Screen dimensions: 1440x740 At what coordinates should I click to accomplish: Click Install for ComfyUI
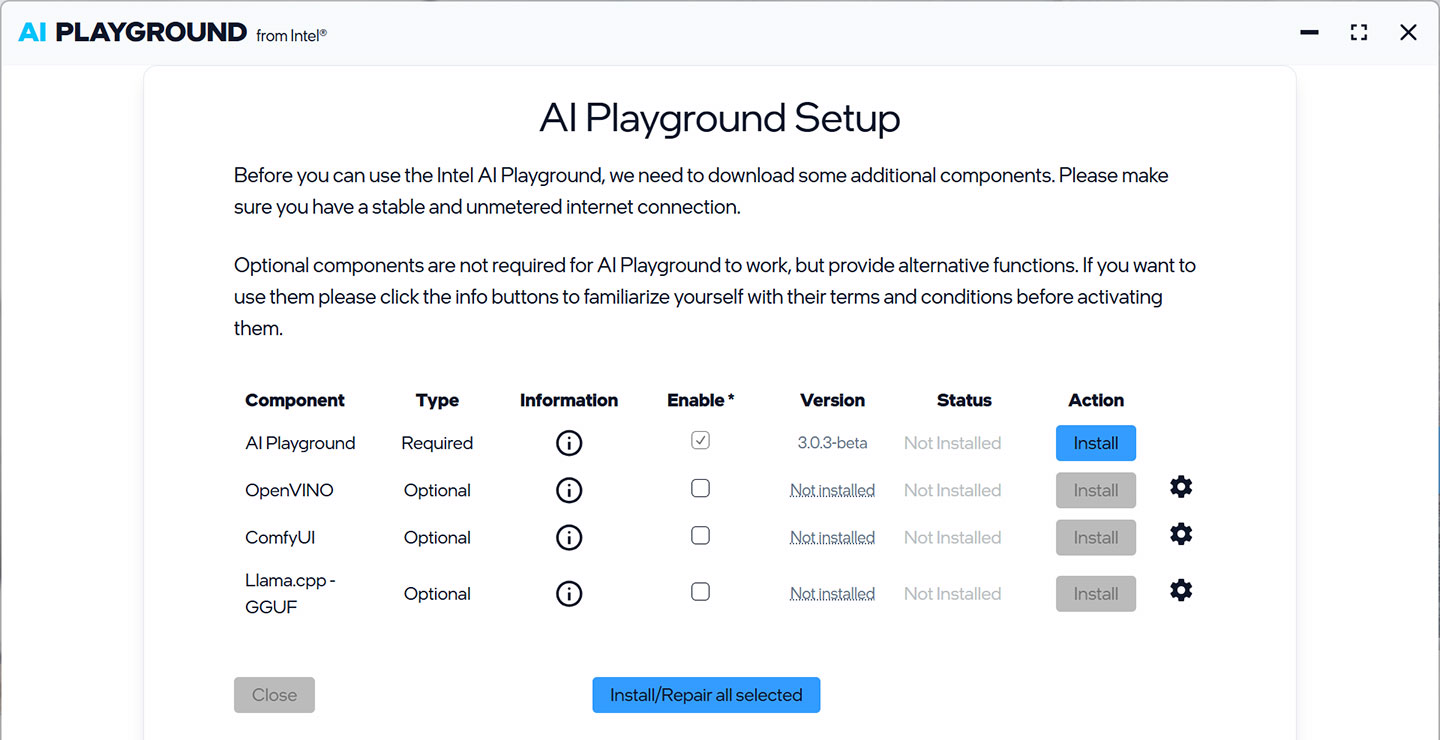1095,537
